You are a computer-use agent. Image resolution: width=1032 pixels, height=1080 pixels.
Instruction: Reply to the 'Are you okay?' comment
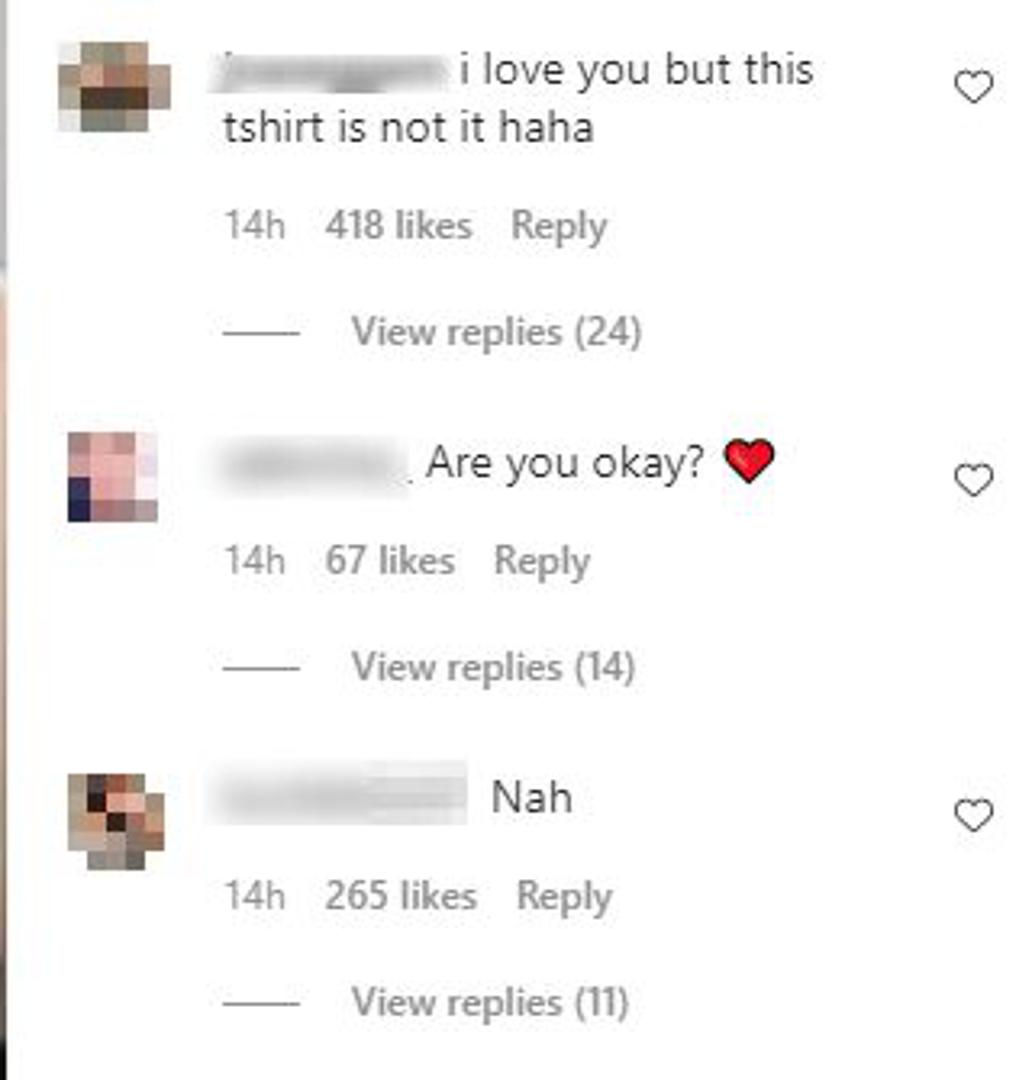pos(542,561)
